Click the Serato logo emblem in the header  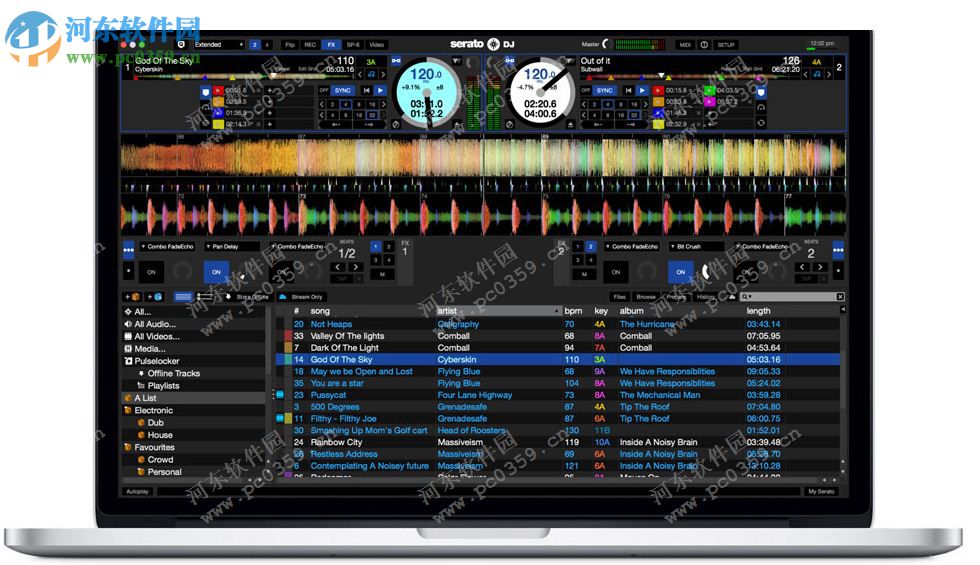pos(494,44)
